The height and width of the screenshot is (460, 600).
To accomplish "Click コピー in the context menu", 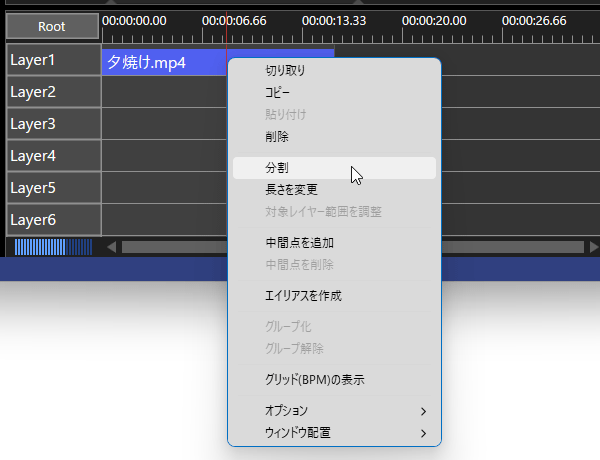I will (x=334, y=93).
